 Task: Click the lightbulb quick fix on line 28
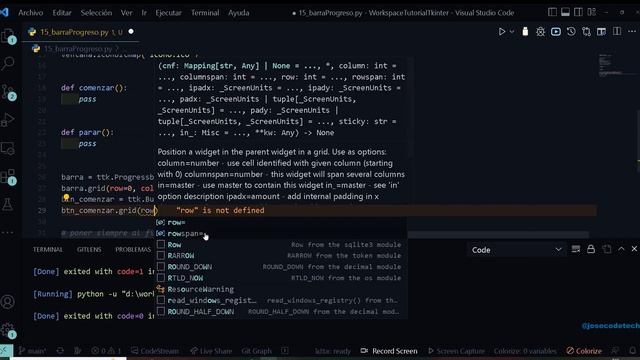(66, 198)
